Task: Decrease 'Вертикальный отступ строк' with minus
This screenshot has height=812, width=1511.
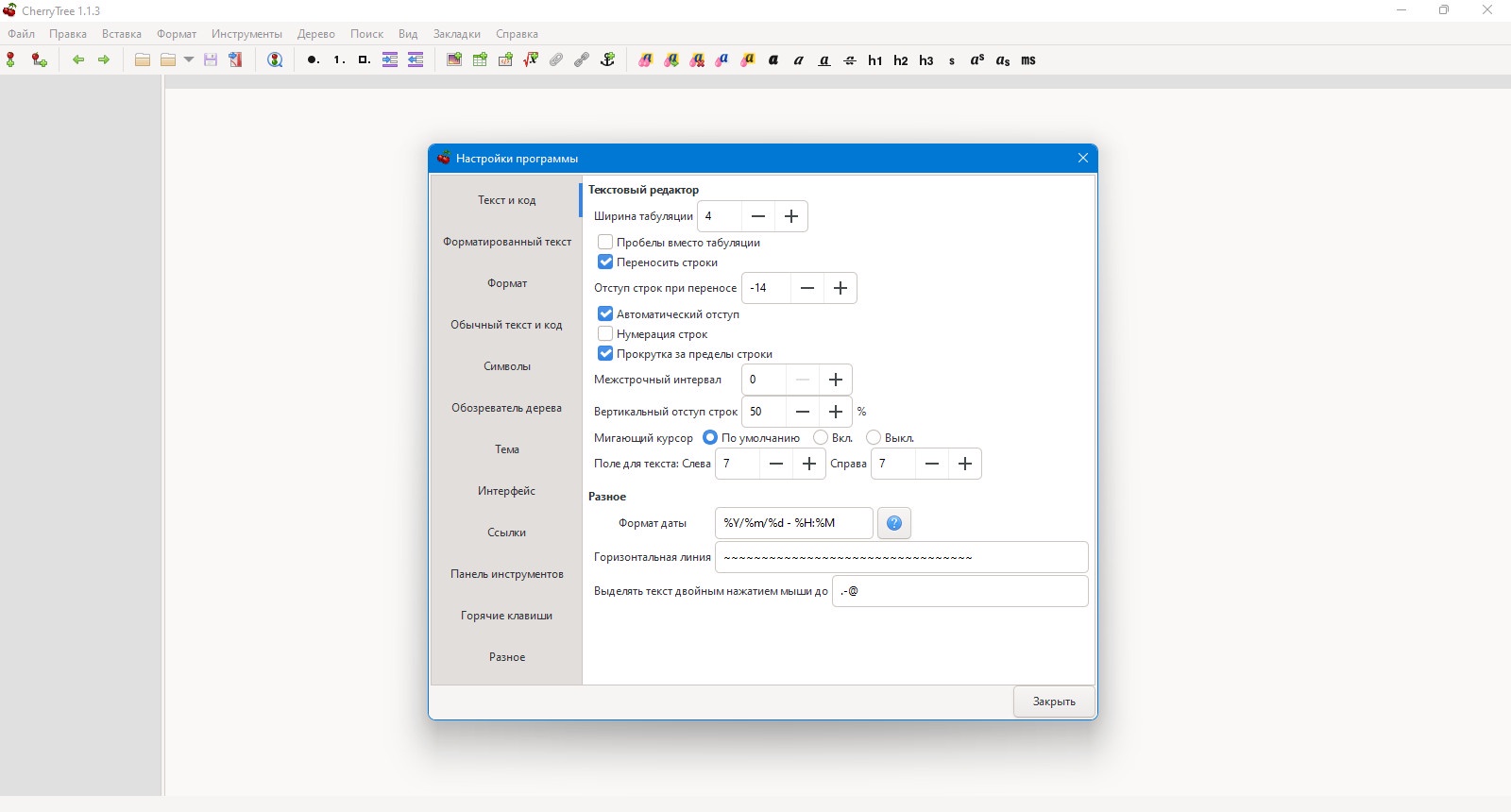Action: click(x=803, y=412)
